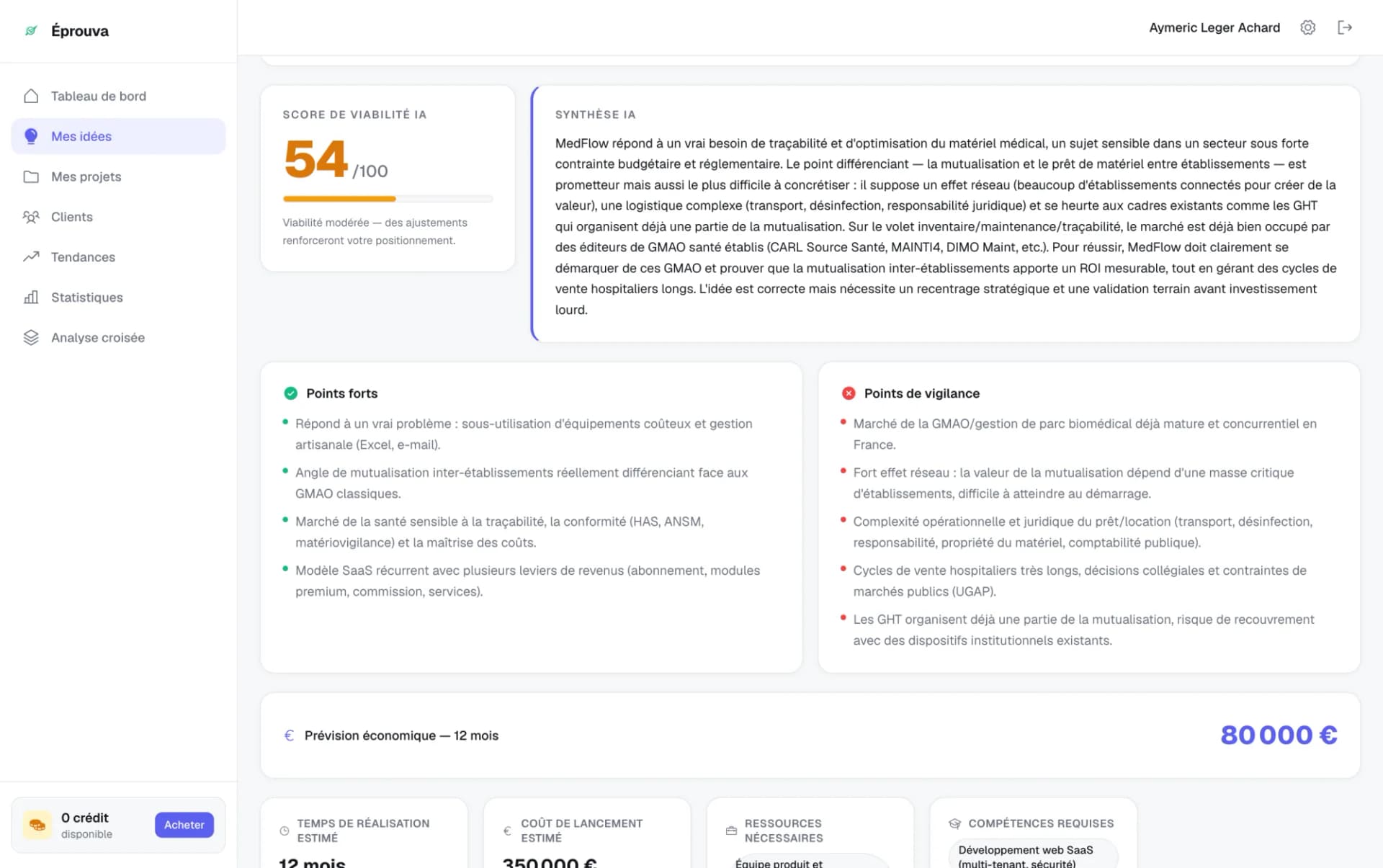
Task: Click the briefcase icon of Ressources nécessaires
Action: click(731, 831)
